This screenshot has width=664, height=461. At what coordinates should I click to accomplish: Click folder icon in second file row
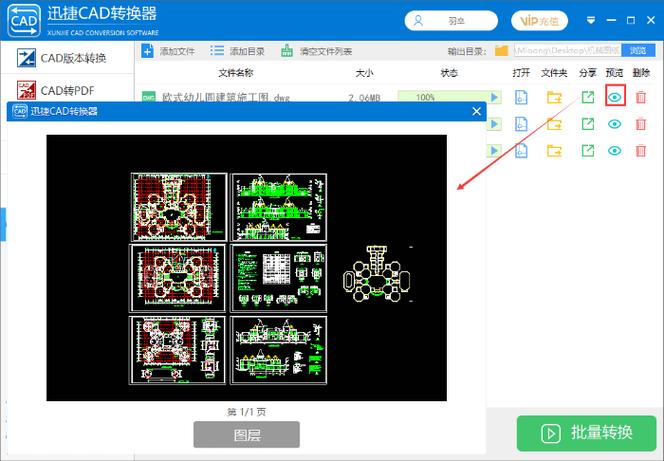tap(554, 124)
